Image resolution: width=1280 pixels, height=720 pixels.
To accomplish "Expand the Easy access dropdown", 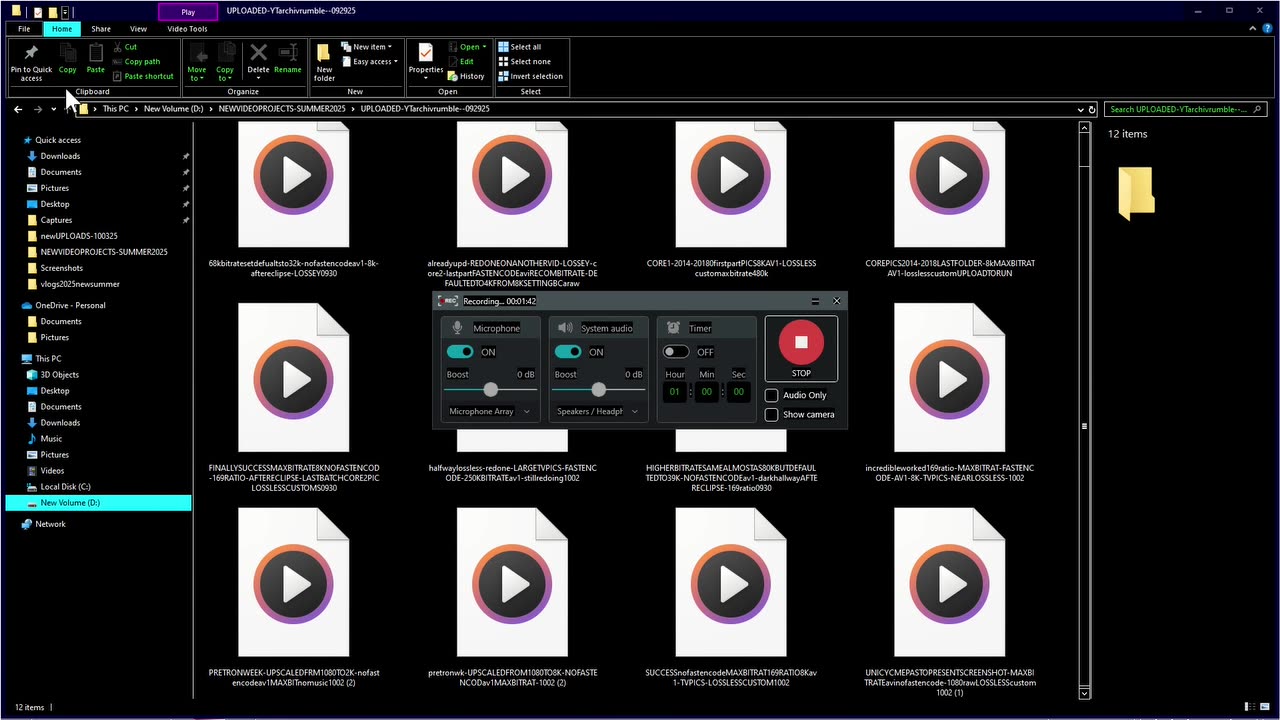I will click(369, 62).
